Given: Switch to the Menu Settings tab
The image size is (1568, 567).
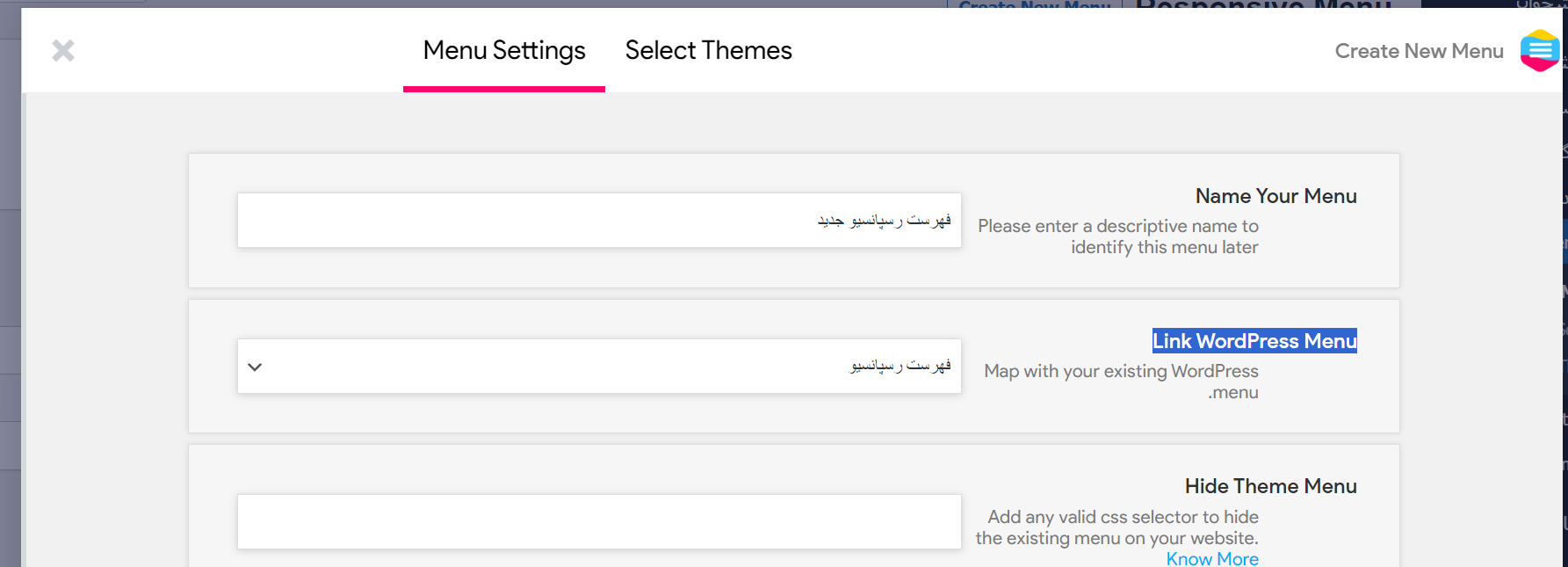Looking at the screenshot, I should (x=504, y=51).
